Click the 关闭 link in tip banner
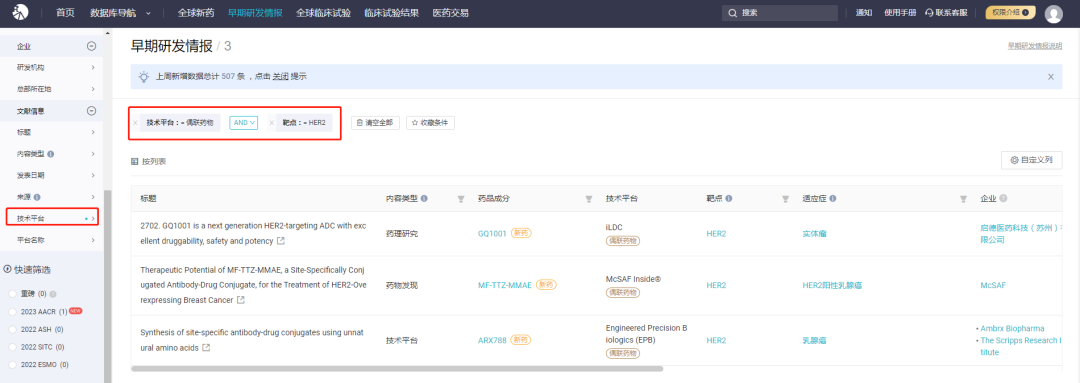 [x=280, y=77]
